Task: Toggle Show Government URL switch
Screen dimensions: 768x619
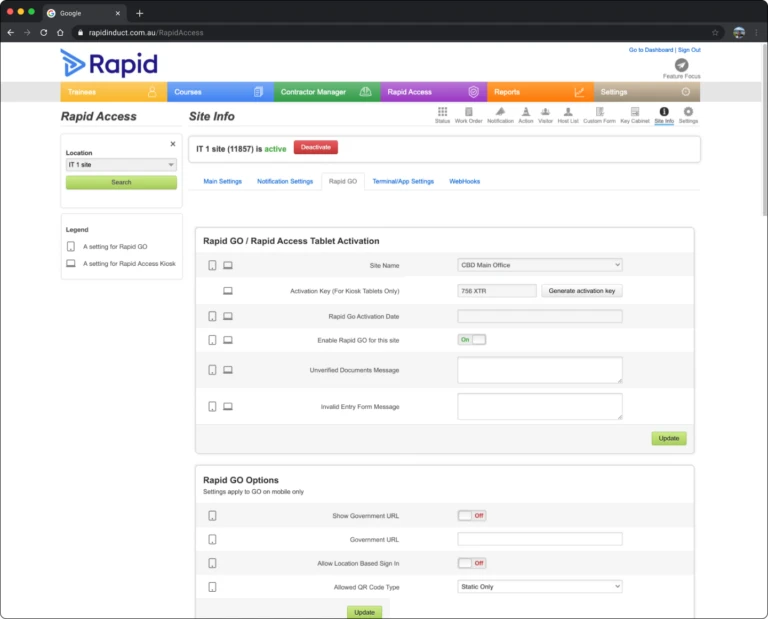Action: click(472, 516)
